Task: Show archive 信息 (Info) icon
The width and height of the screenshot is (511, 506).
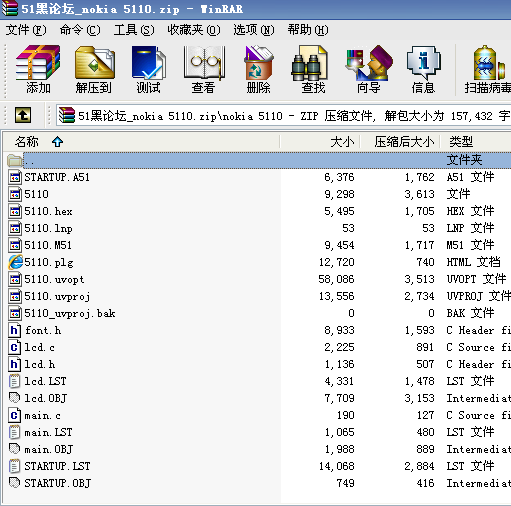Action: coord(423,70)
